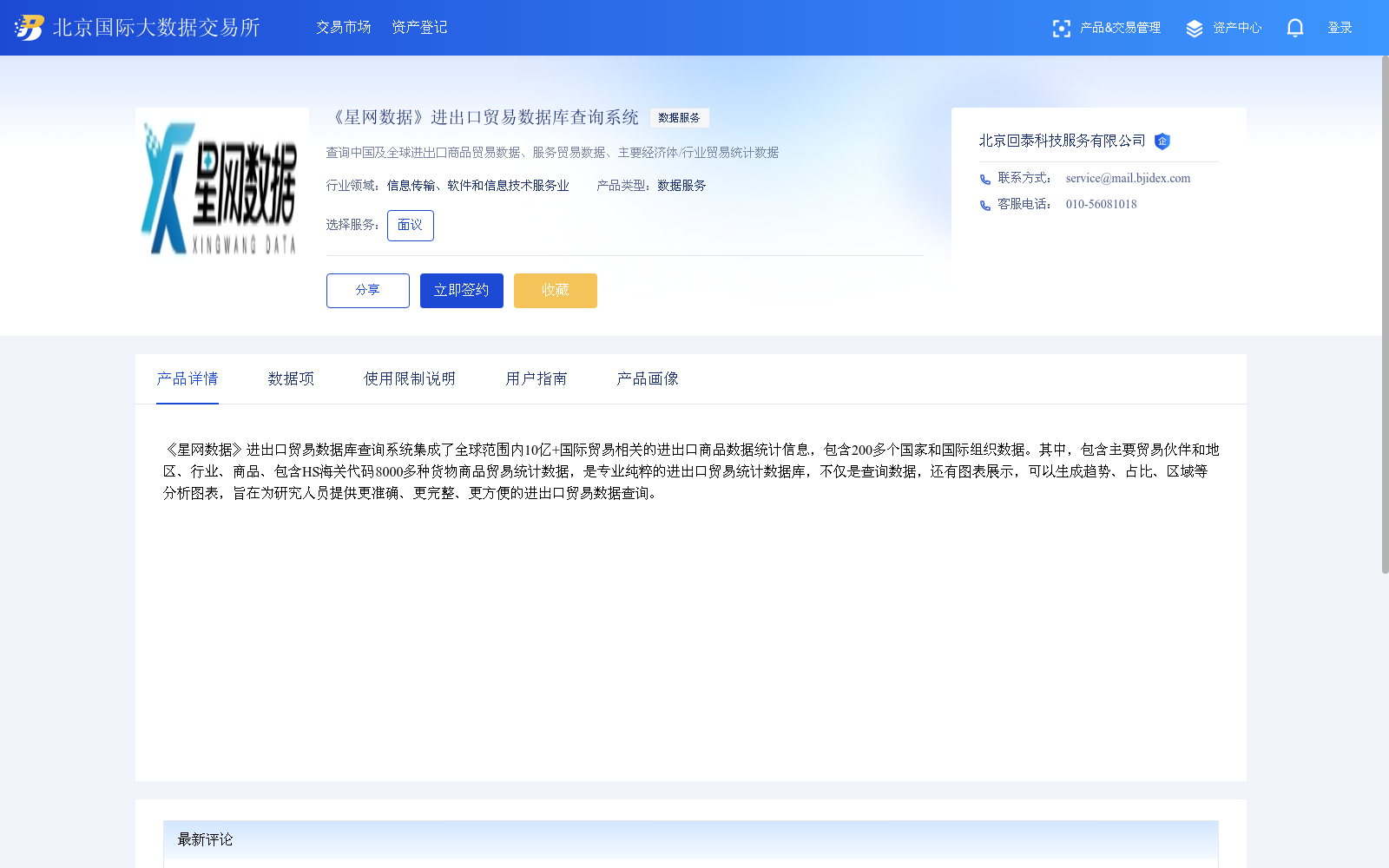Switch to the 数据项 tab
The image size is (1389, 868).
pyautogui.click(x=291, y=379)
